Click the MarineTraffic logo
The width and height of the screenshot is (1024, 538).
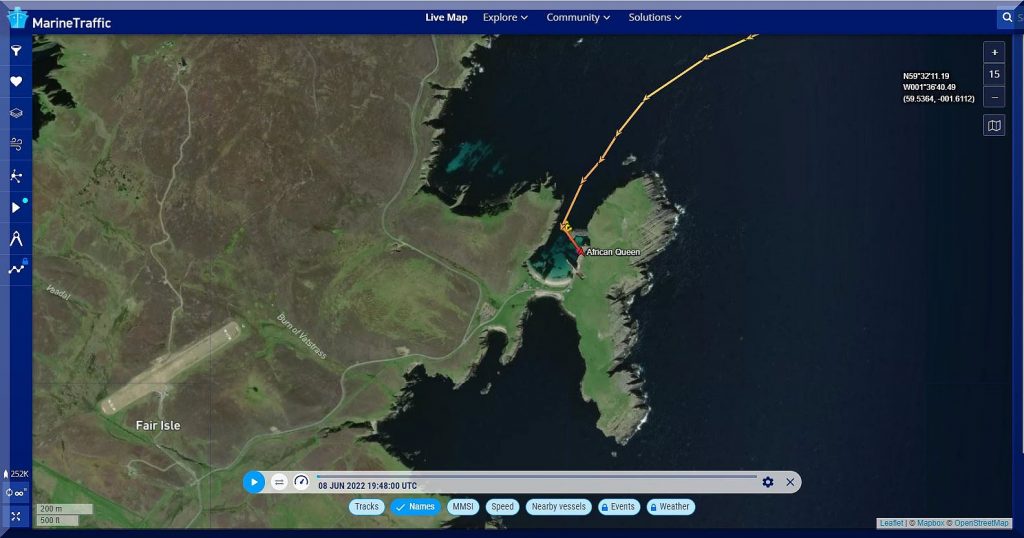click(60, 21)
